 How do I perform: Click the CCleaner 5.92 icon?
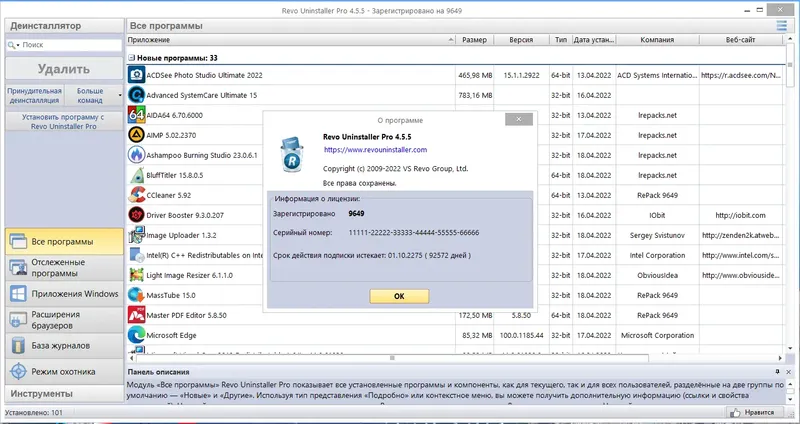tap(136, 195)
